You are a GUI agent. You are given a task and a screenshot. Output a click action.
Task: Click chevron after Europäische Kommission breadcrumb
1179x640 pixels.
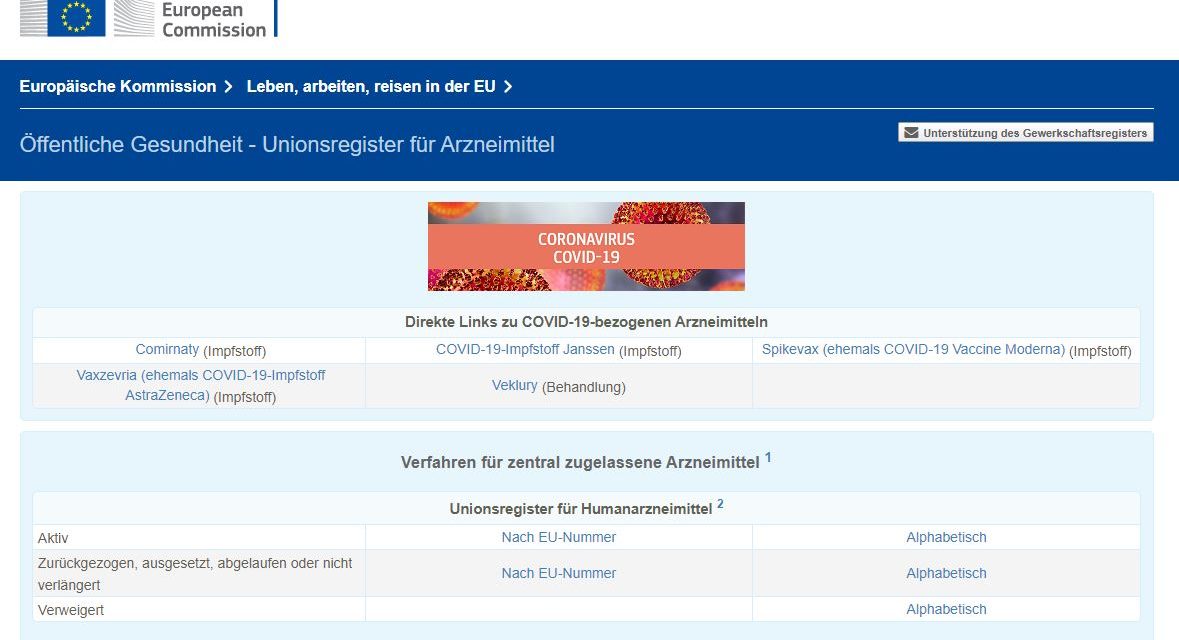(229, 86)
